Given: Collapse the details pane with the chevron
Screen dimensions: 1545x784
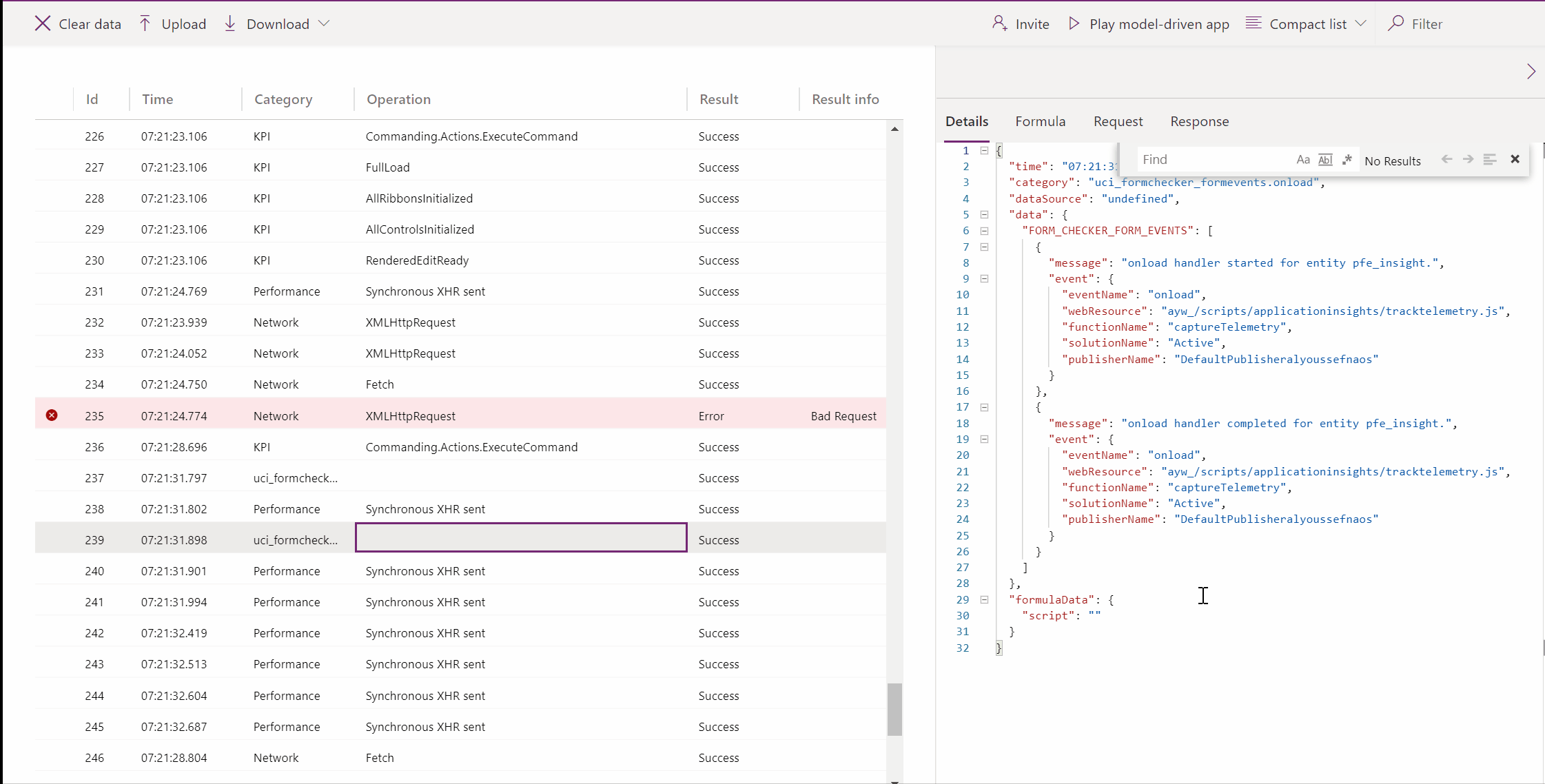Looking at the screenshot, I should click(x=1531, y=72).
